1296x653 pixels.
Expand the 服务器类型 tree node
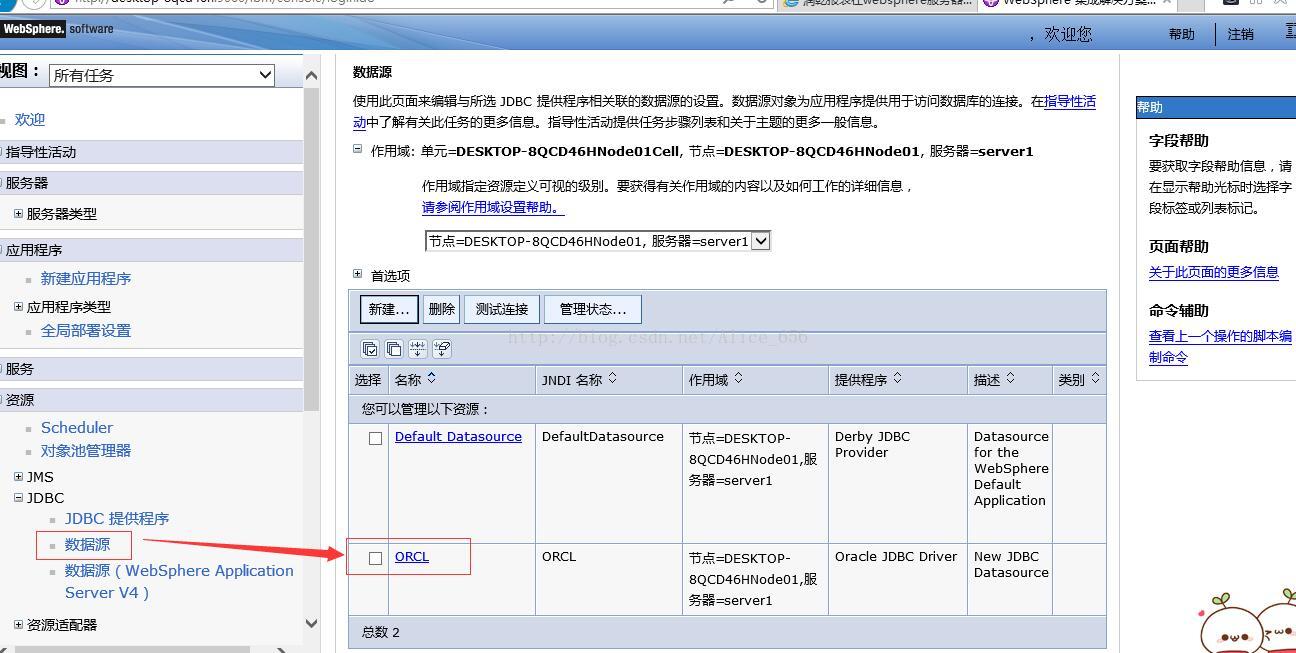click(18, 213)
